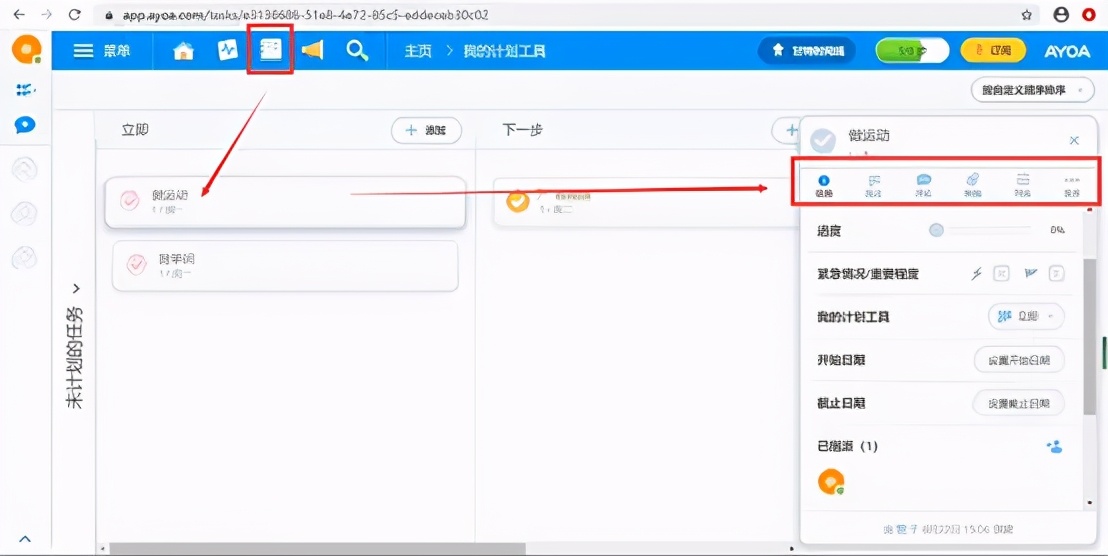The height and width of the screenshot is (556, 1108).
Task: Click the bookmark star in address bar
Action: point(1026,14)
